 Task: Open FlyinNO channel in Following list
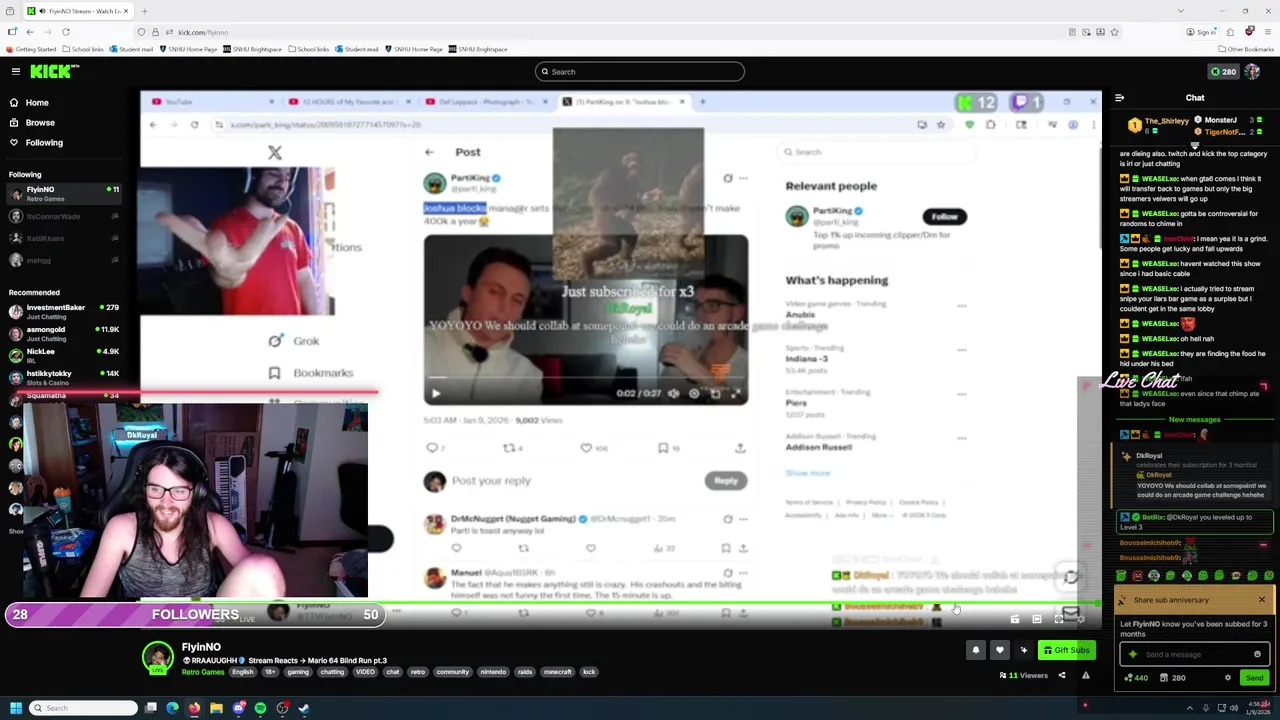click(62, 193)
